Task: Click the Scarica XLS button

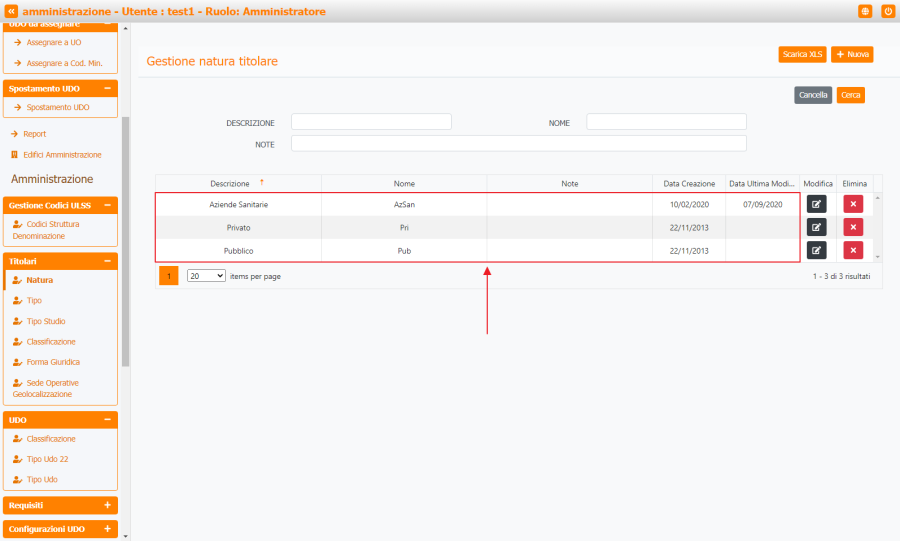Action: [x=802, y=54]
